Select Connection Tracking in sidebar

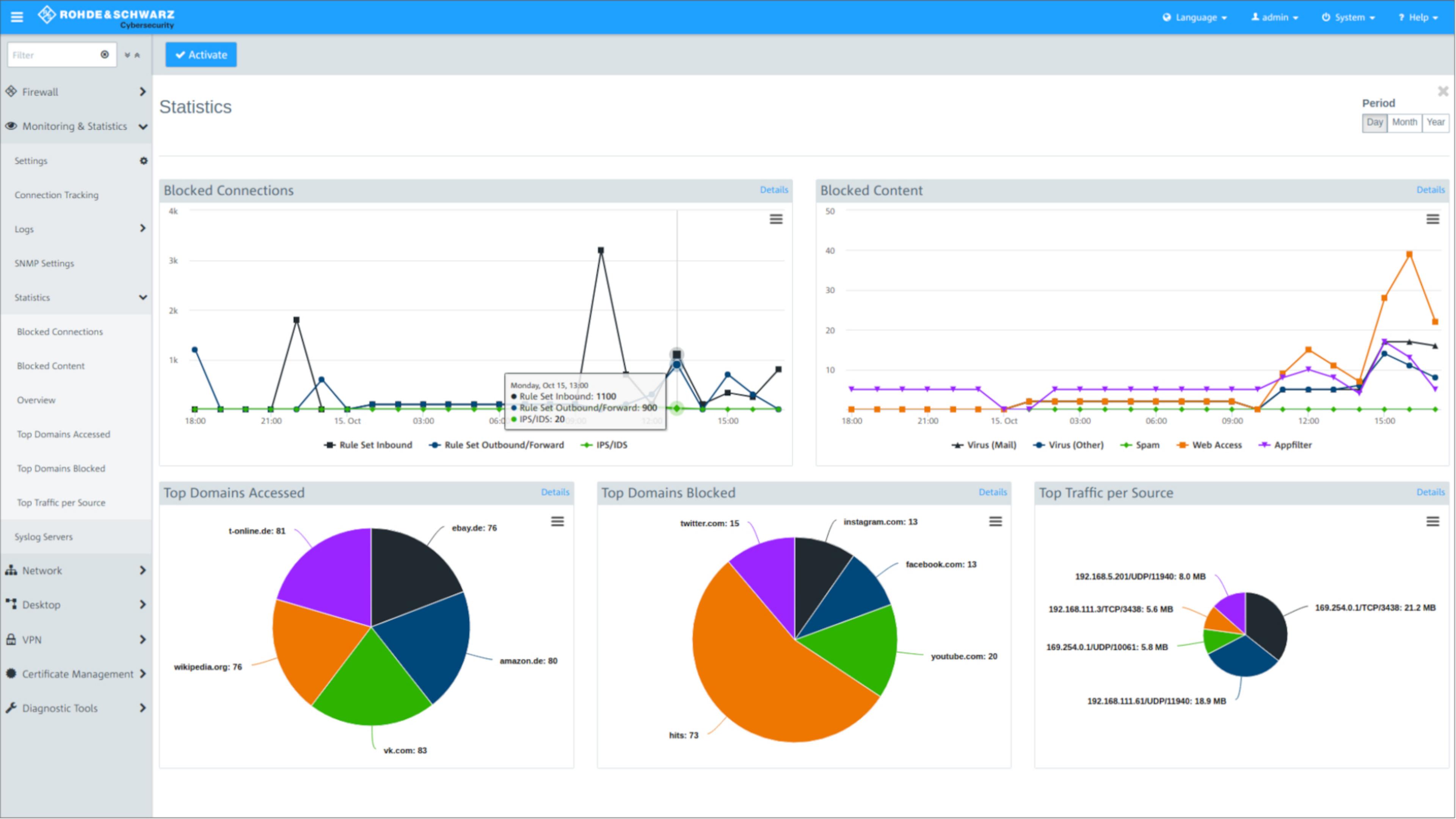(x=56, y=195)
